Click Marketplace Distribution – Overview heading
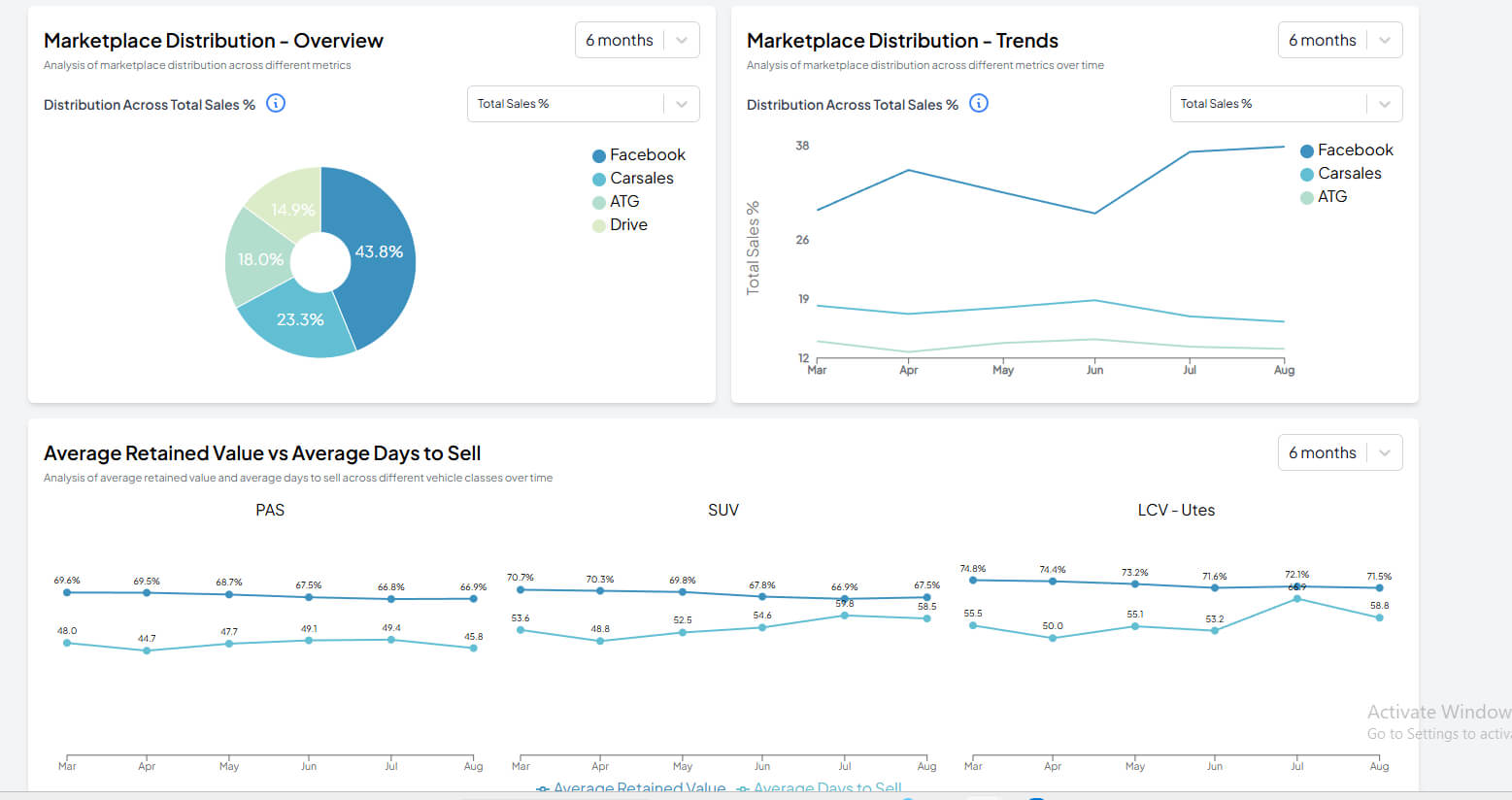Screen dimensions: 1512x800 [x=214, y=41]
